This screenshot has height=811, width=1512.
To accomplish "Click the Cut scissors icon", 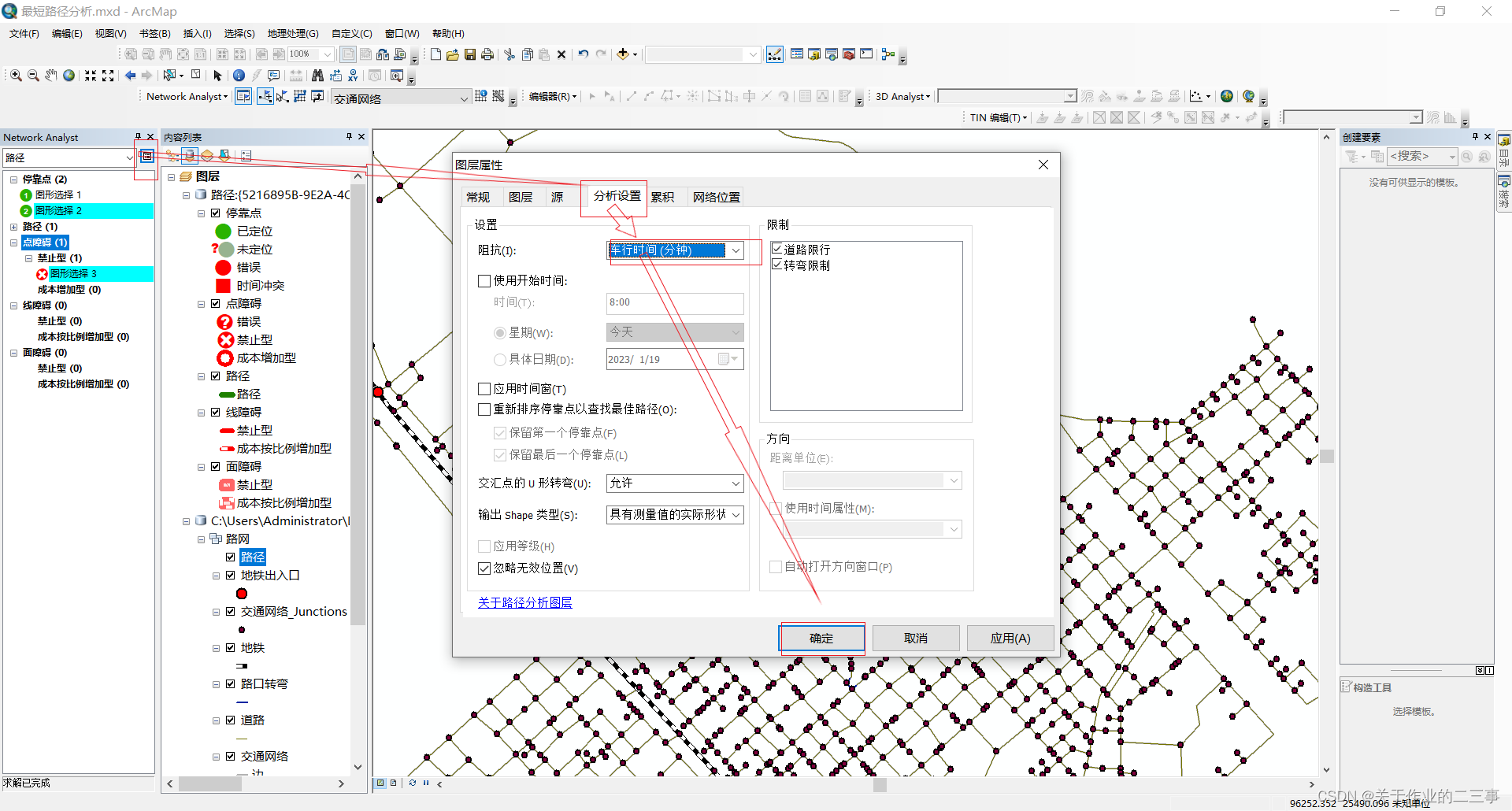I will coord(510,54).
